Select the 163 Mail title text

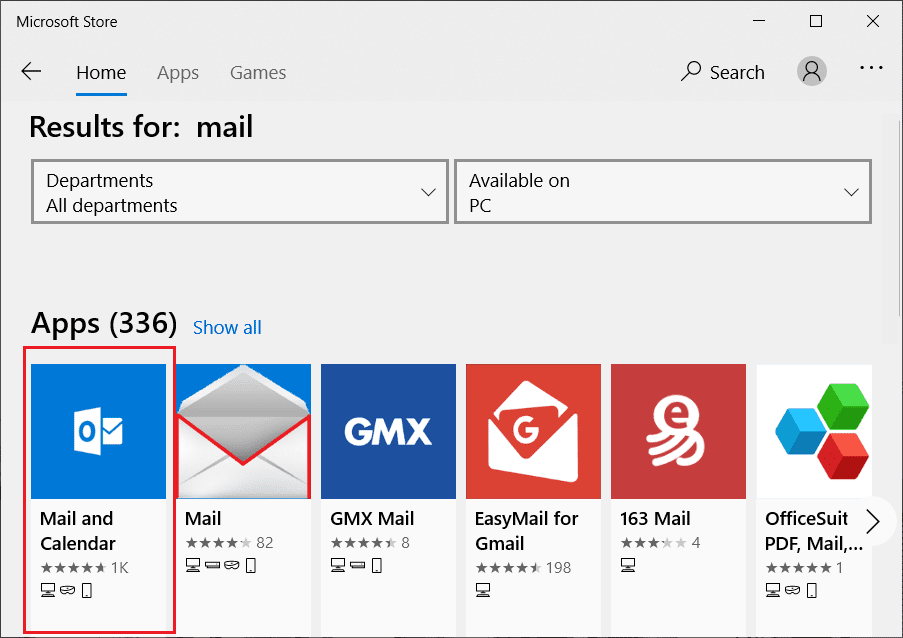655,519
